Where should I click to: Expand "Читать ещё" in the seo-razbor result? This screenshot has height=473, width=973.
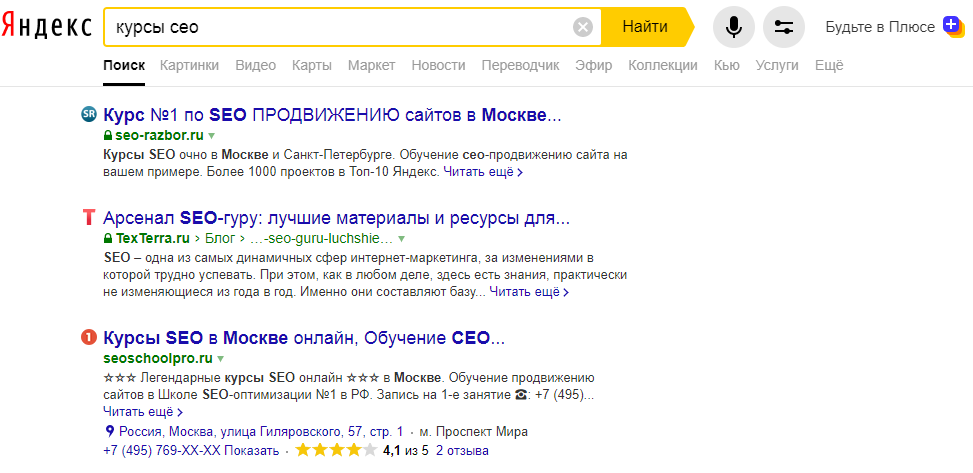483,172
